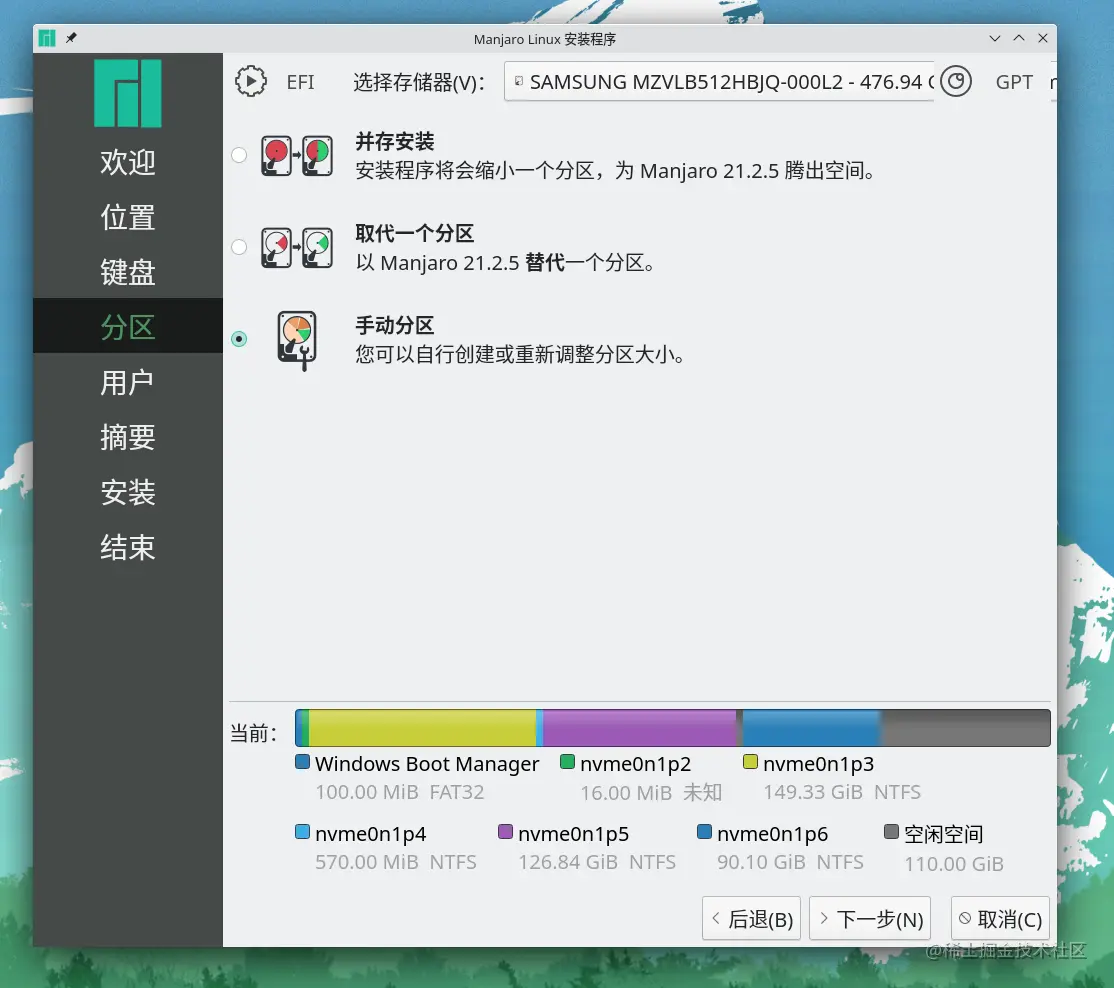The width and height of the screenshot is (1114, 988).
Task: Go to the 位置 step in the sidebar
Action: (128, 217)
